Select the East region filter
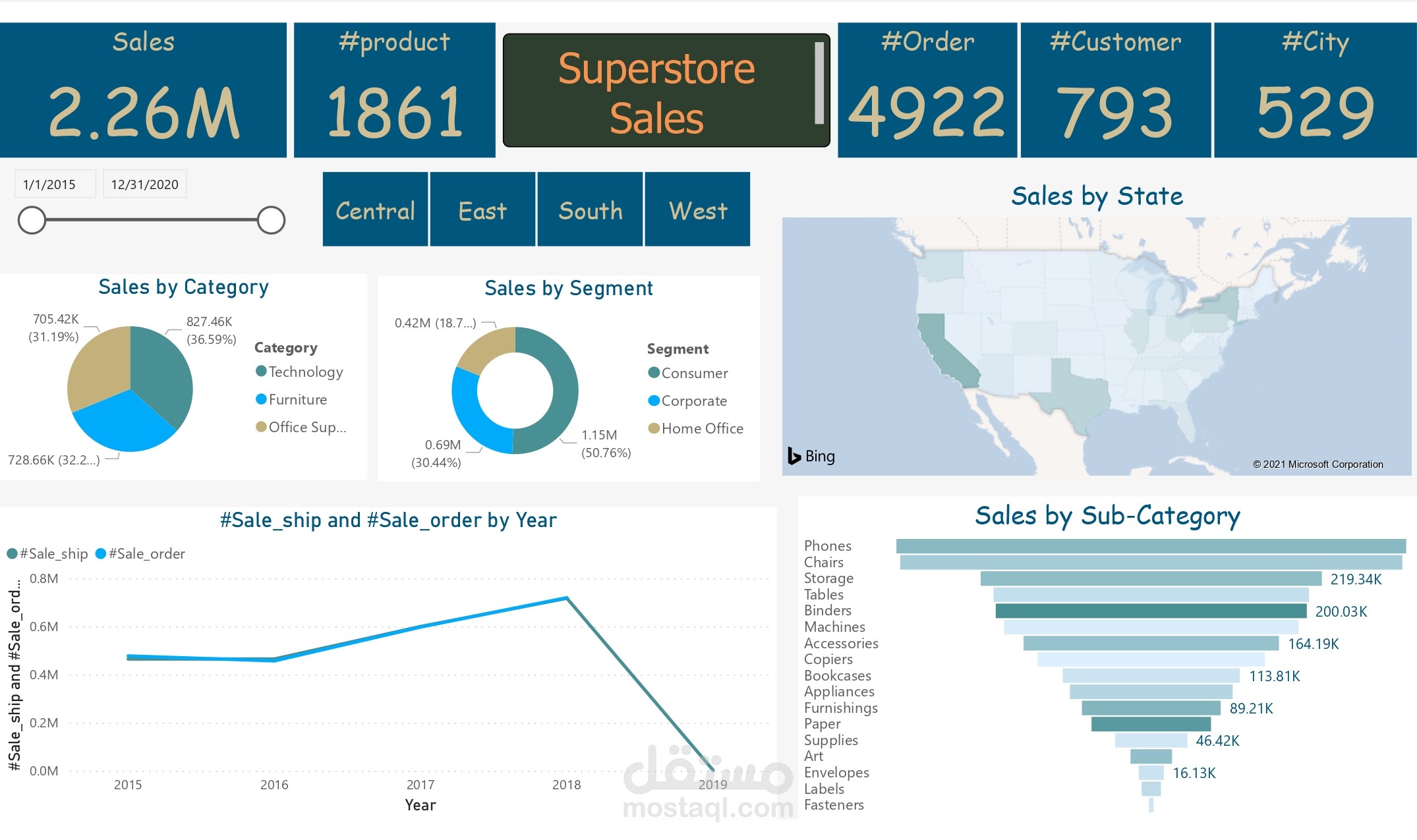Viewport: 1417px width, 840px height. [482, 210]
